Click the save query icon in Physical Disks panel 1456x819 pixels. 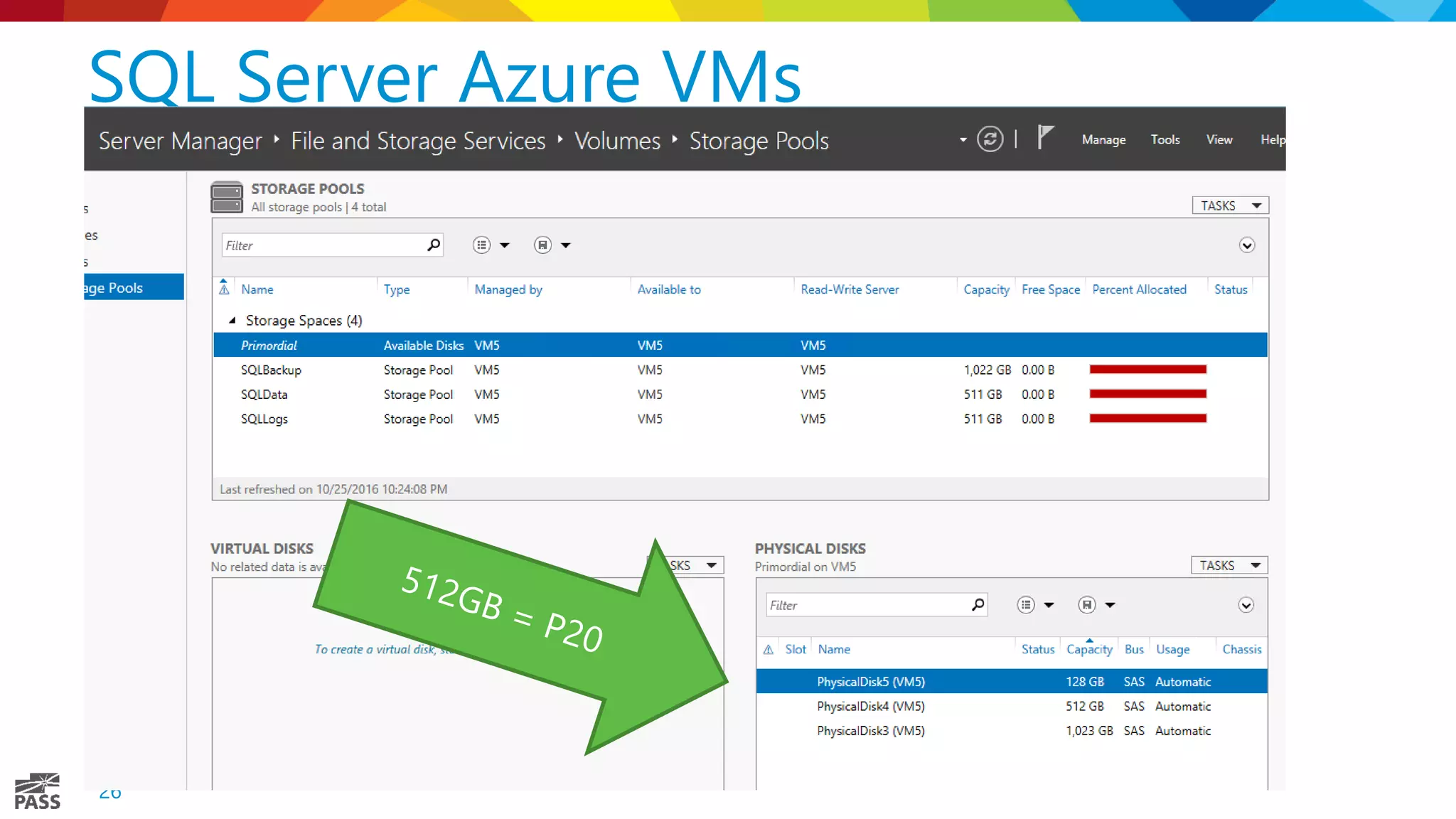click(x=1086, y=605)
